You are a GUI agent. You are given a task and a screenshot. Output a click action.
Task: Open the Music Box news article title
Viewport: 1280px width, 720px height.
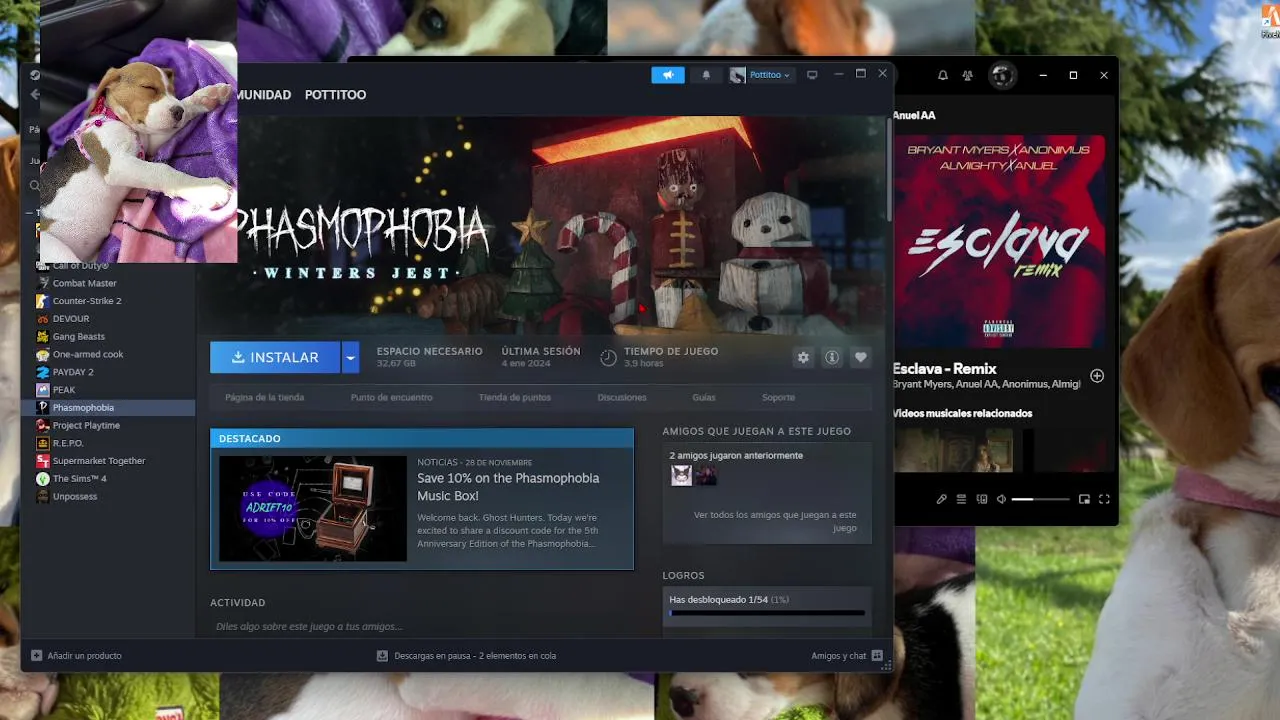pyautogui.click(x=508, y=487)
